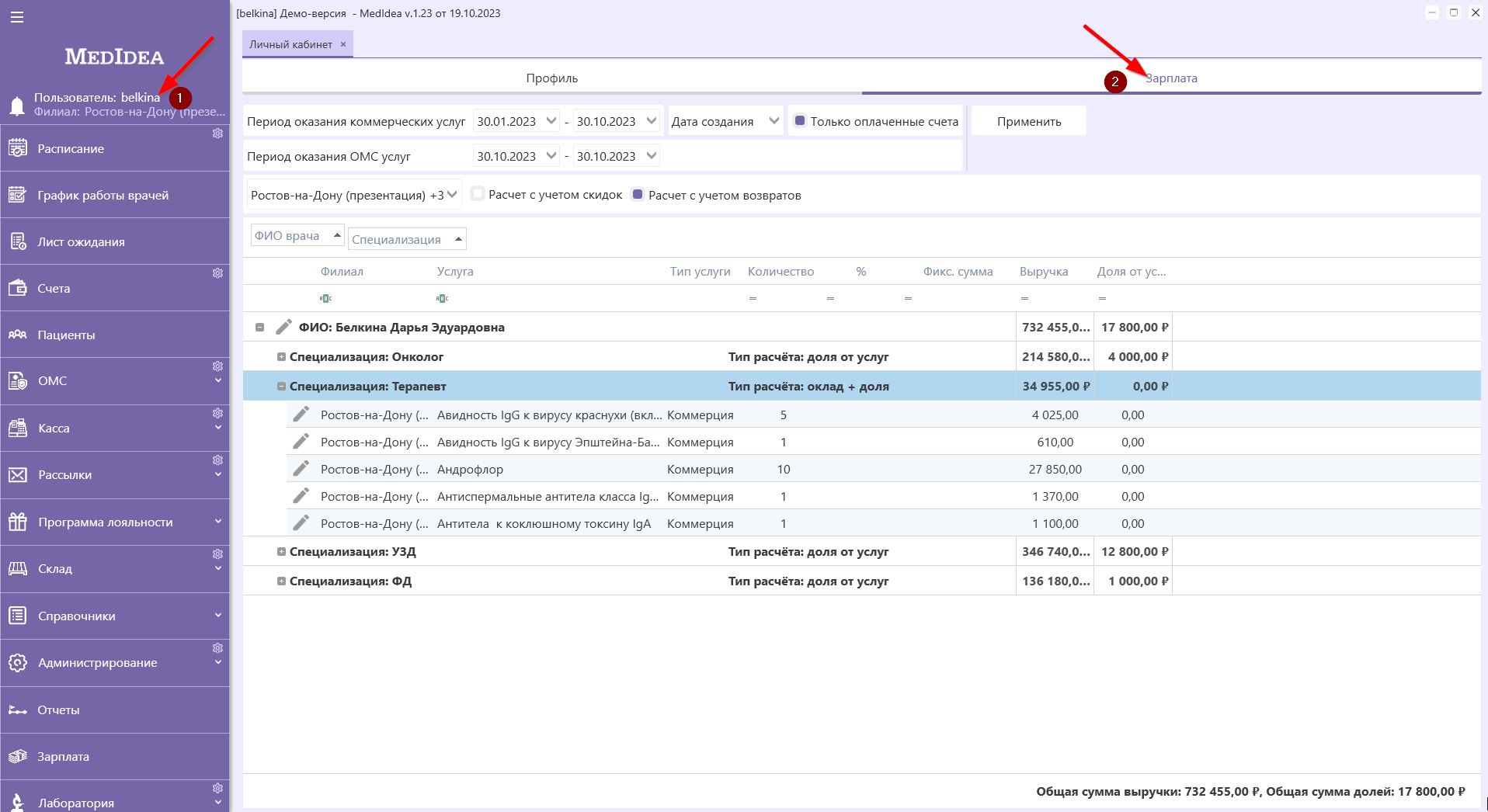Open Дата создания dropdown
Viewport: 1488px width, 812px height.
click(x=774, y=120)
